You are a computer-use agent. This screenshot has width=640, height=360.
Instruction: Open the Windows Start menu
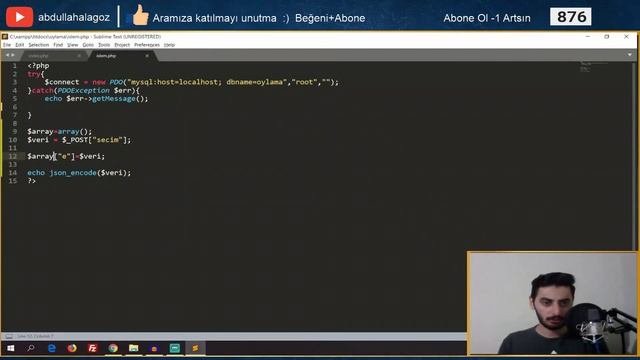click(11, 348)
